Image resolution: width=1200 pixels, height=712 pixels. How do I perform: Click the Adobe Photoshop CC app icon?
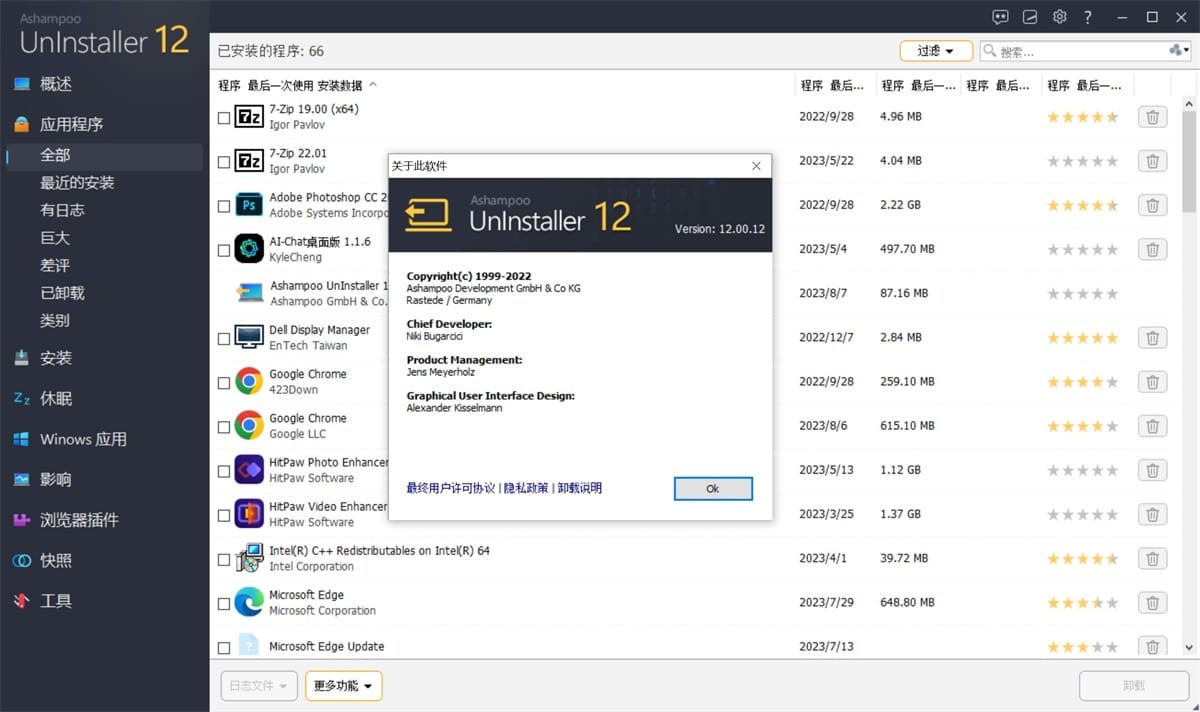tap(249, 205)
